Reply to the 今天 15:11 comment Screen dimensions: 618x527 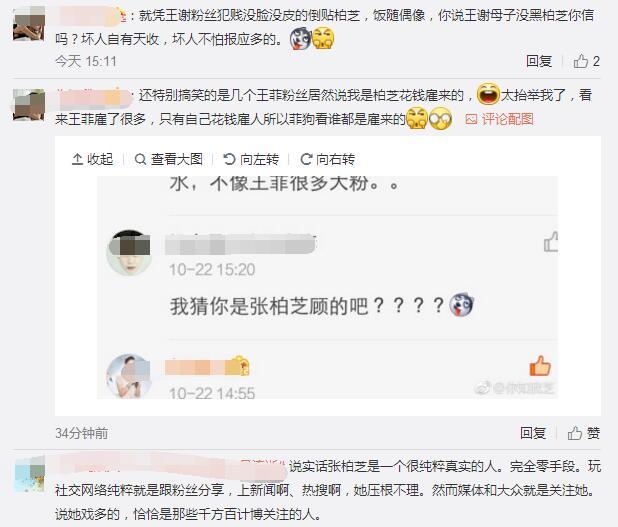point(539,61)
